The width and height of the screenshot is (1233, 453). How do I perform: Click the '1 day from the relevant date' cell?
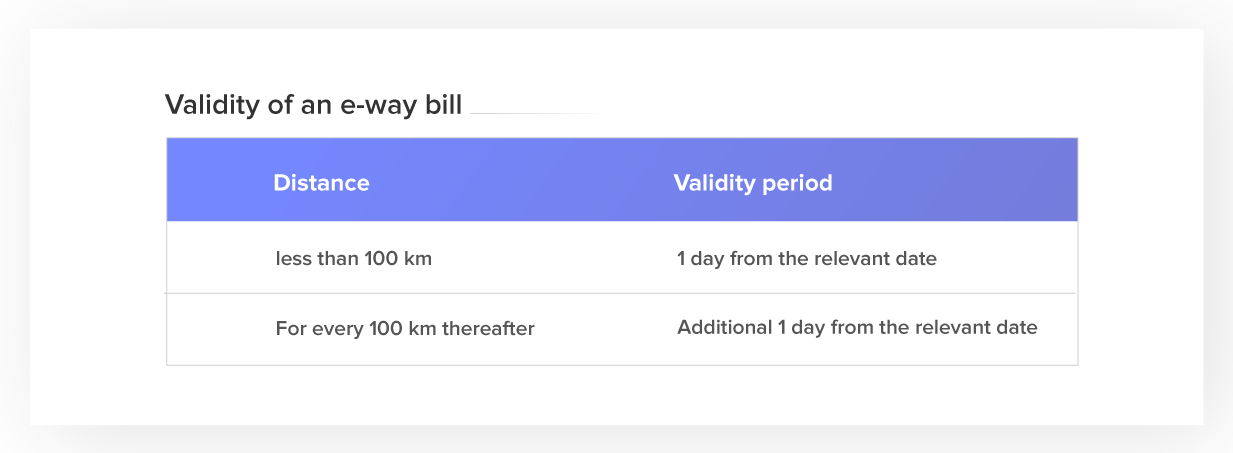807,259
